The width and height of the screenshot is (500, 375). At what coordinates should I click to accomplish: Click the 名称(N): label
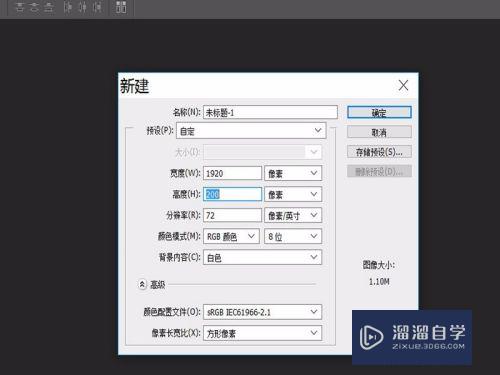coord(187,112)
